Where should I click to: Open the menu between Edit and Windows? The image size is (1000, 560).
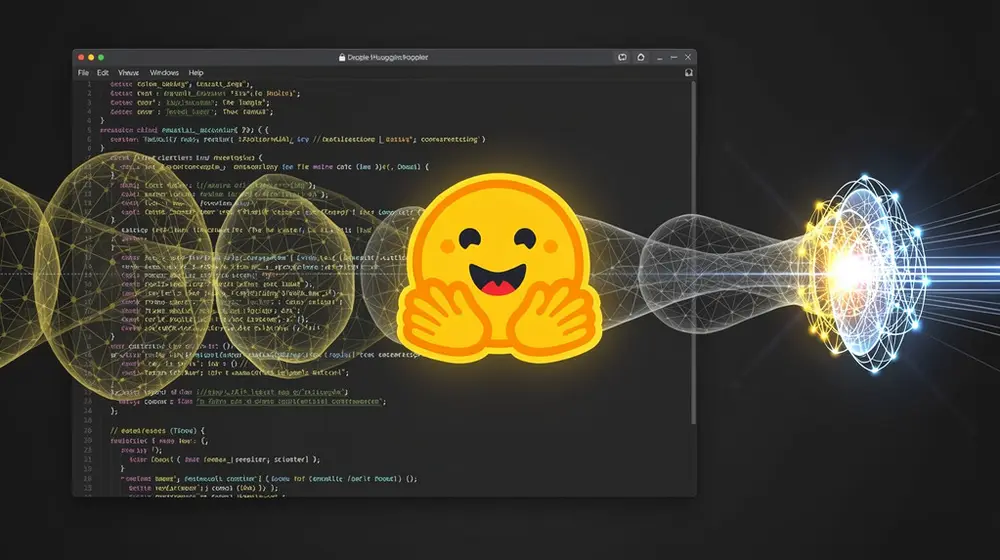[x=128, y=73]
